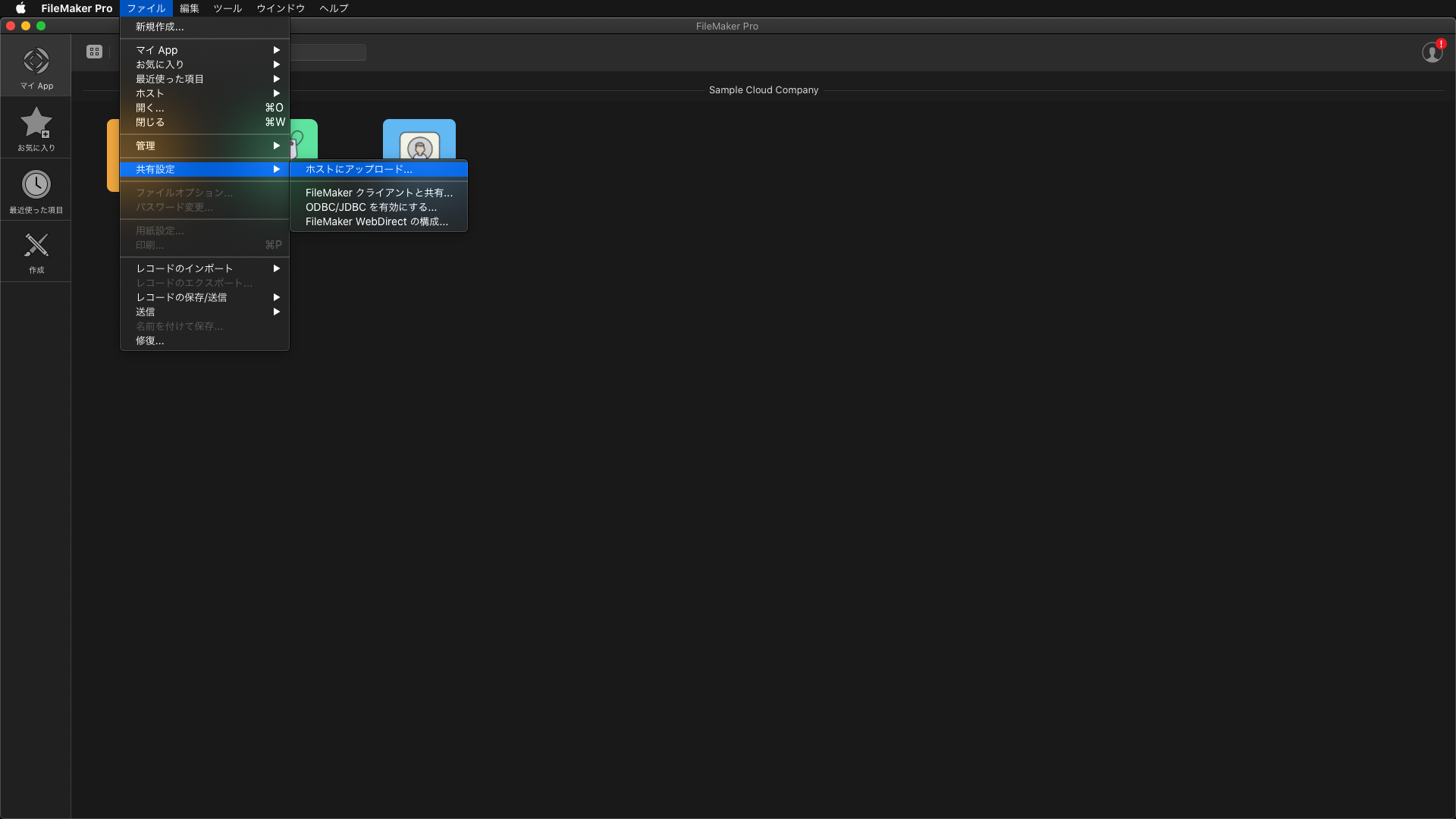Open the account icon with notification badge

point(1432,53)
